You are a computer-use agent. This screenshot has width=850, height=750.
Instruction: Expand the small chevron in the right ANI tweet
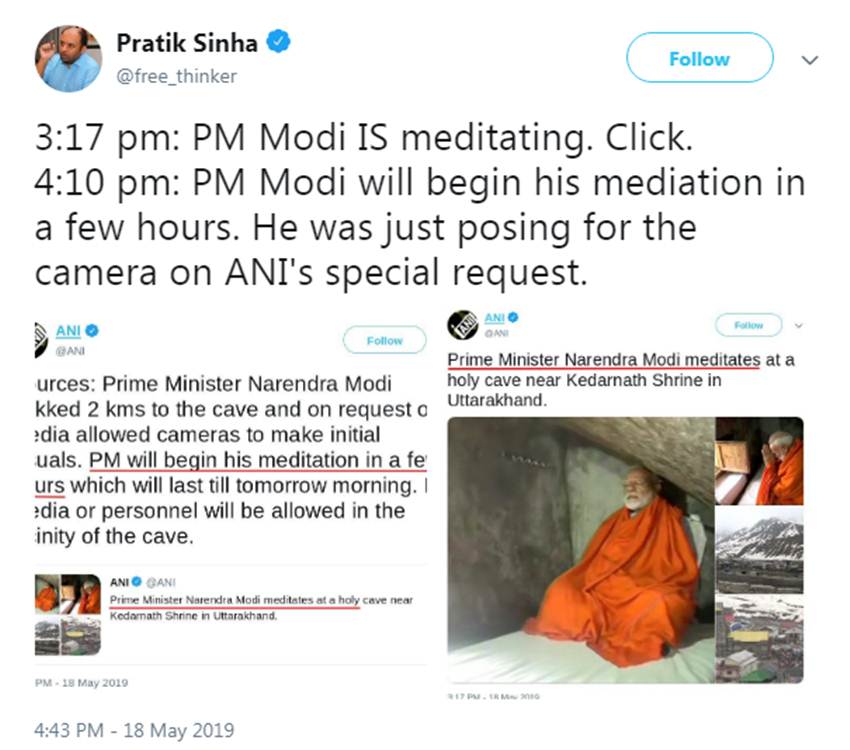(798, 325)
